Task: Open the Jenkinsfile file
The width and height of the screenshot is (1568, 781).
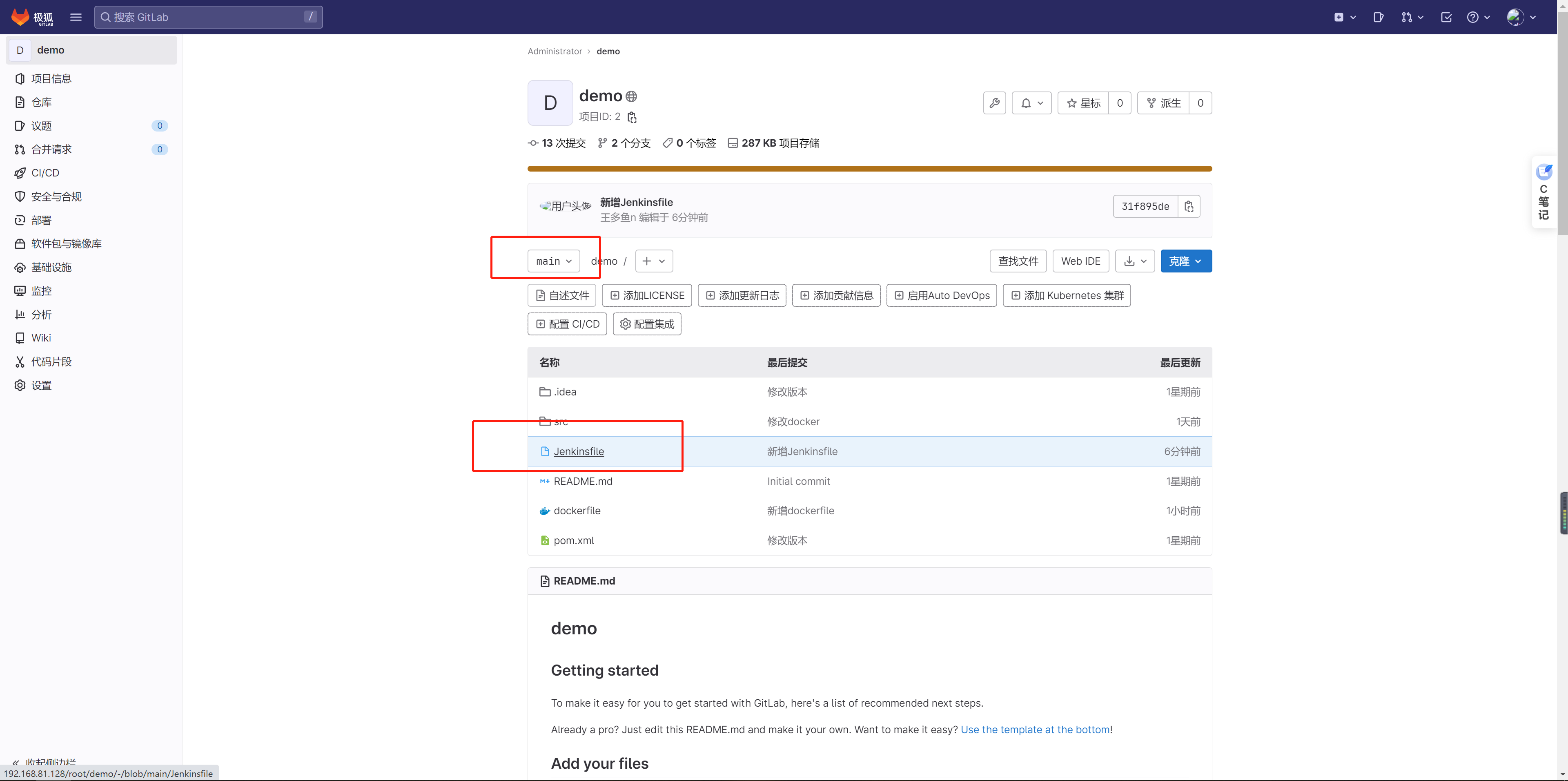Action: tap(578, 452)
